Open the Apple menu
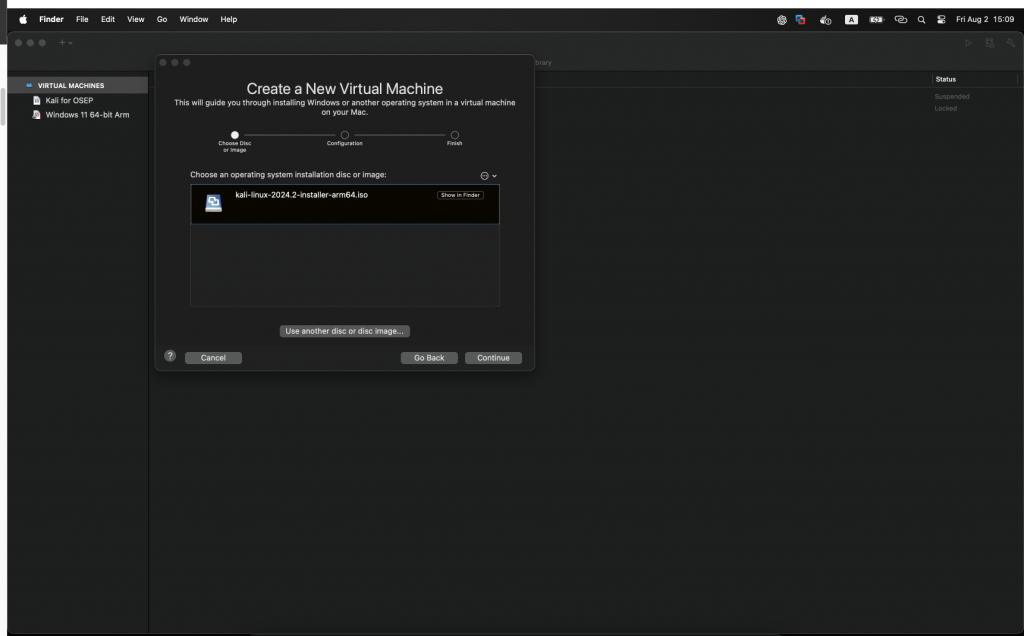 (23, 20)
